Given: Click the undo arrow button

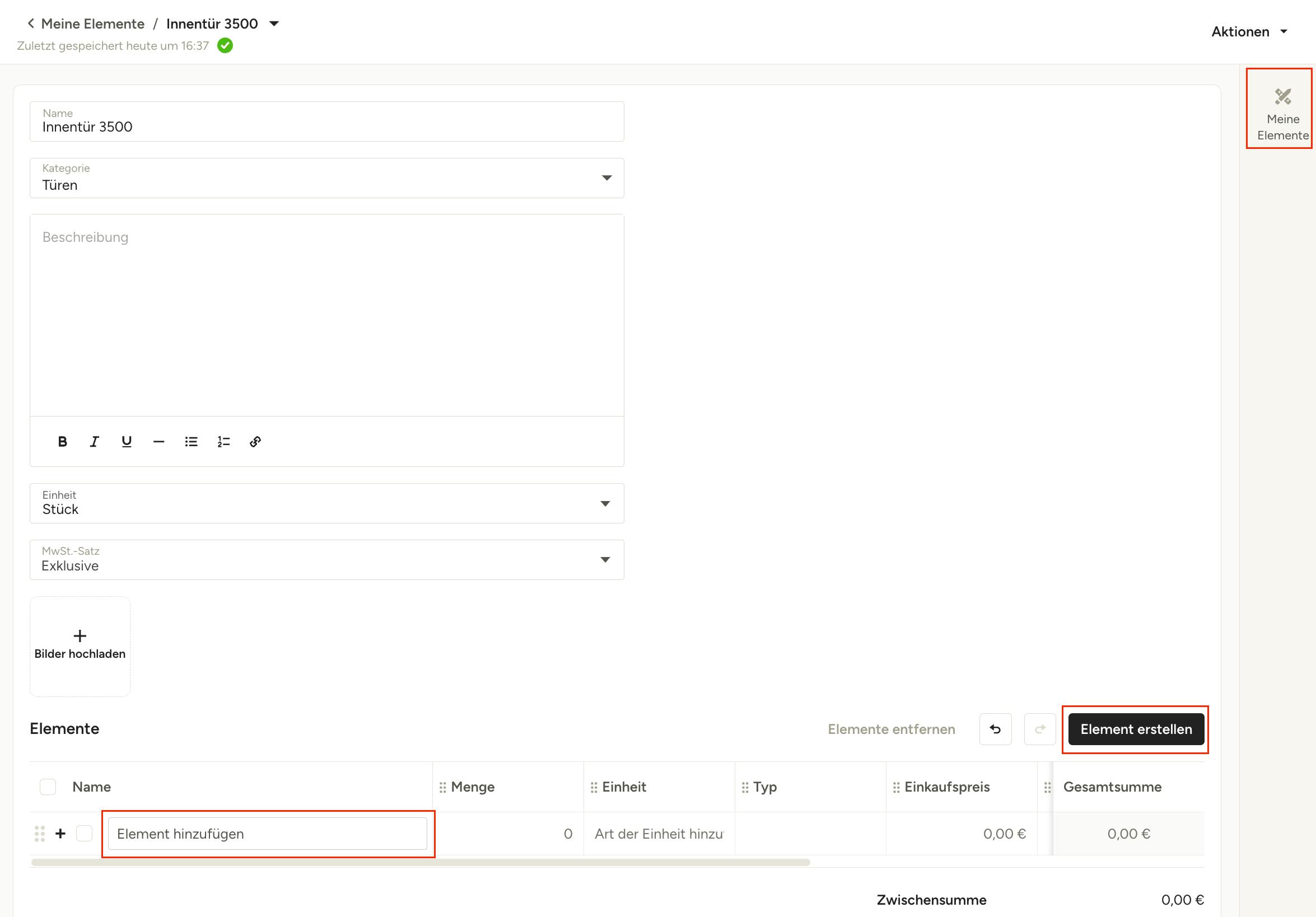Looking at the screenshot, I should point(995,729).
